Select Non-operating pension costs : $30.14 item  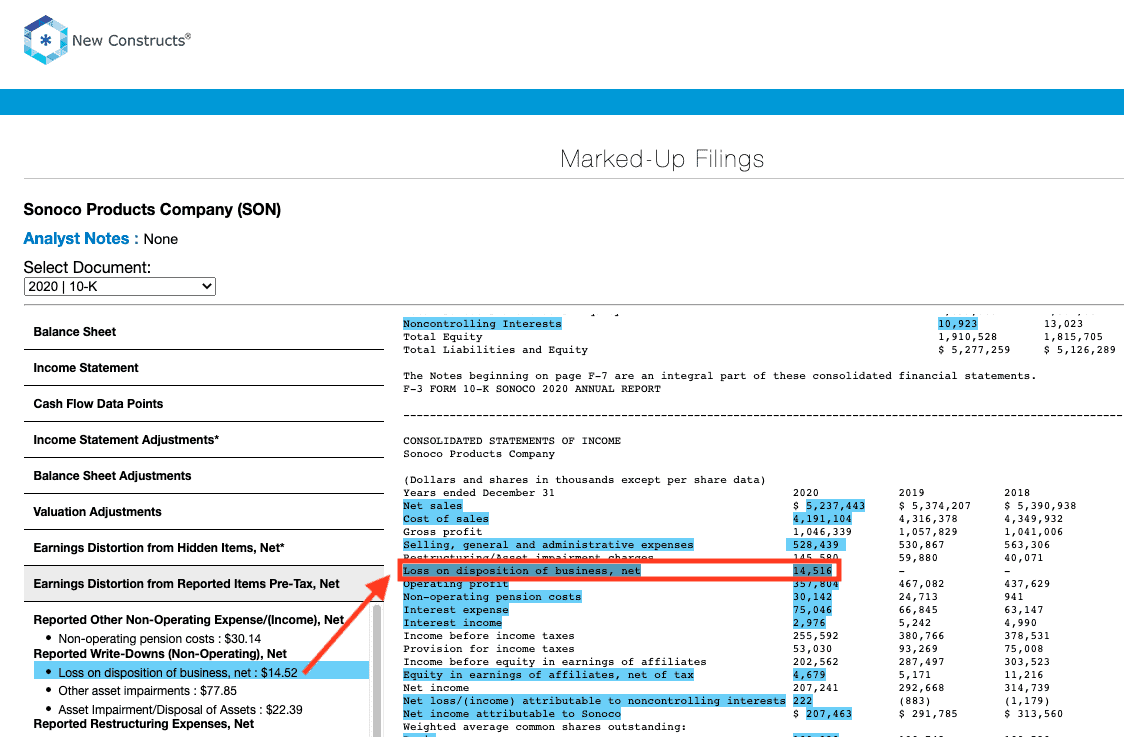[159, 638]
